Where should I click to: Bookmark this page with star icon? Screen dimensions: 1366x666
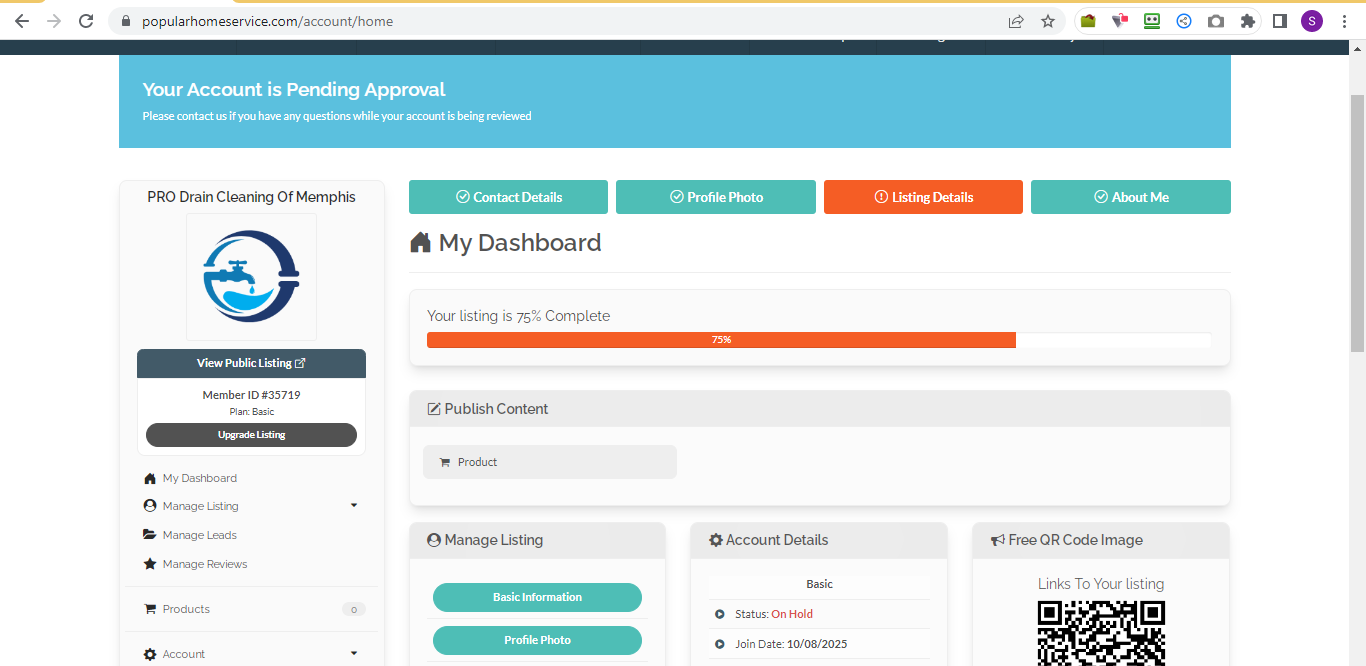pos(1048,21)
